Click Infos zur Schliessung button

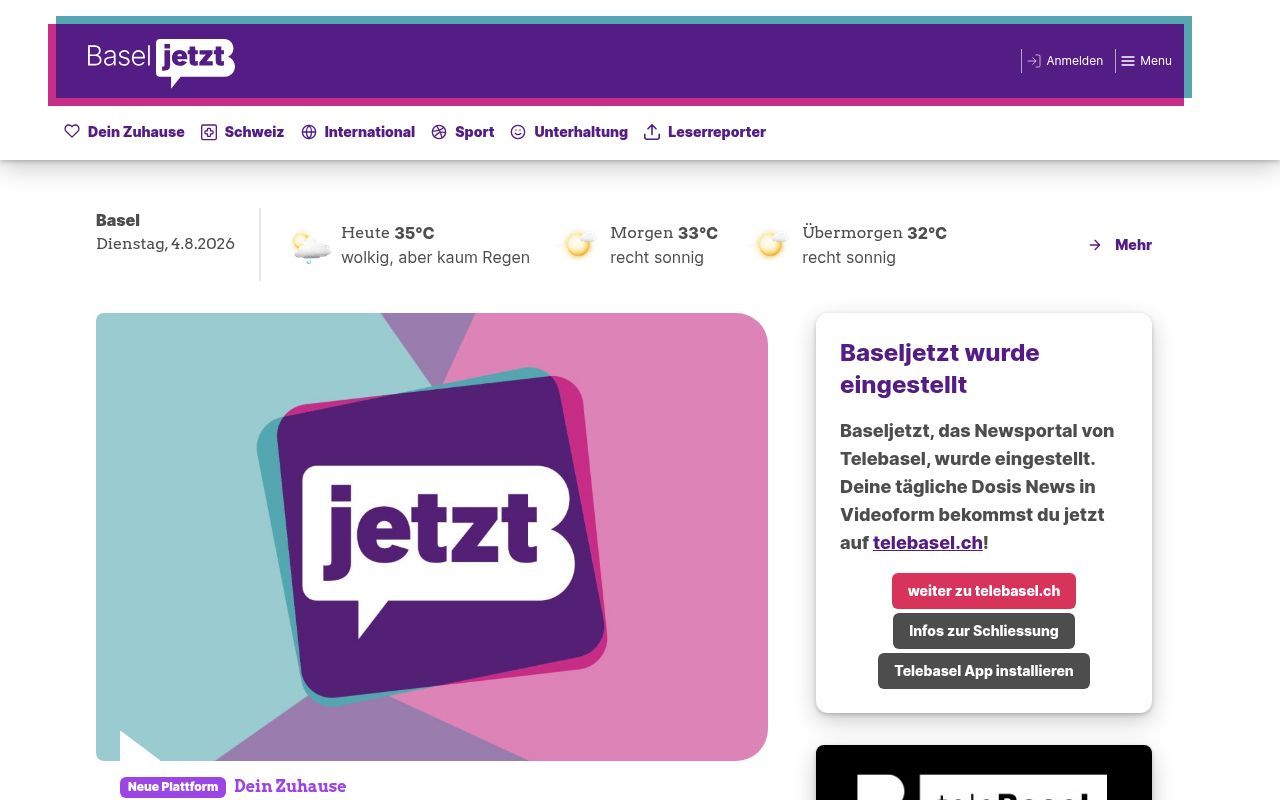click(x=984, y=631)
